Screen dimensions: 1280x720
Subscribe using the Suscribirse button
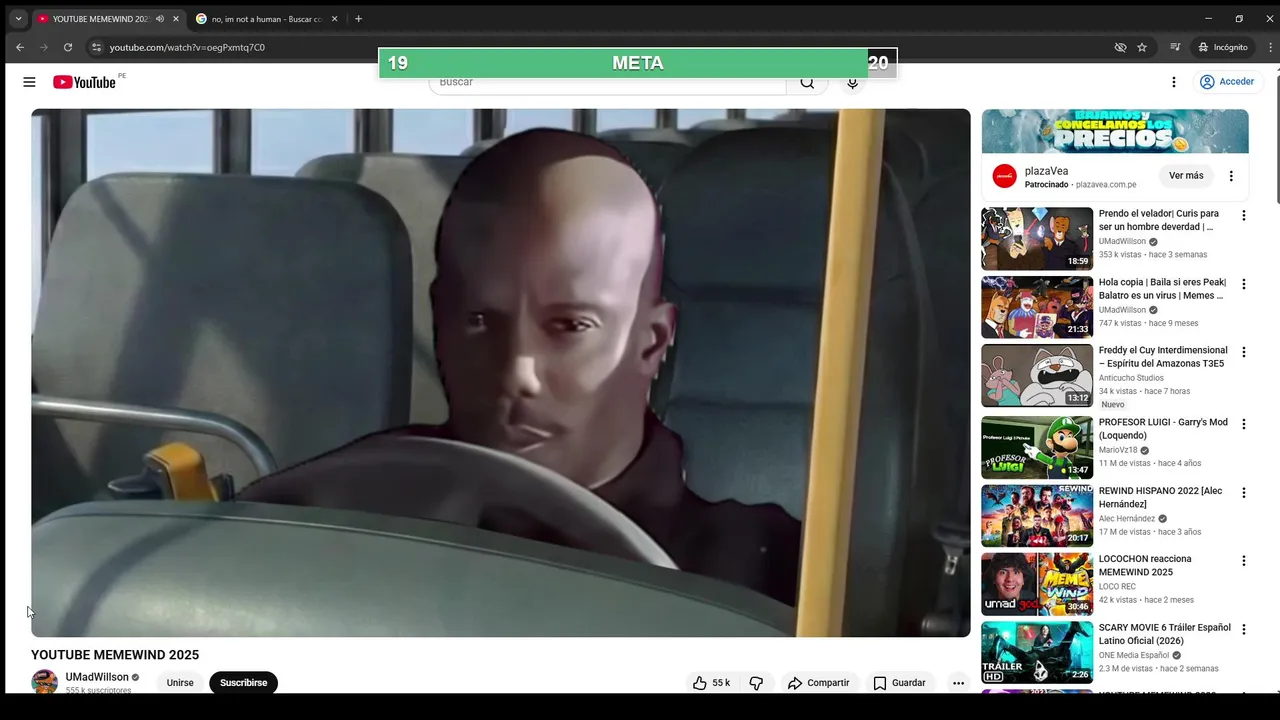243,683
